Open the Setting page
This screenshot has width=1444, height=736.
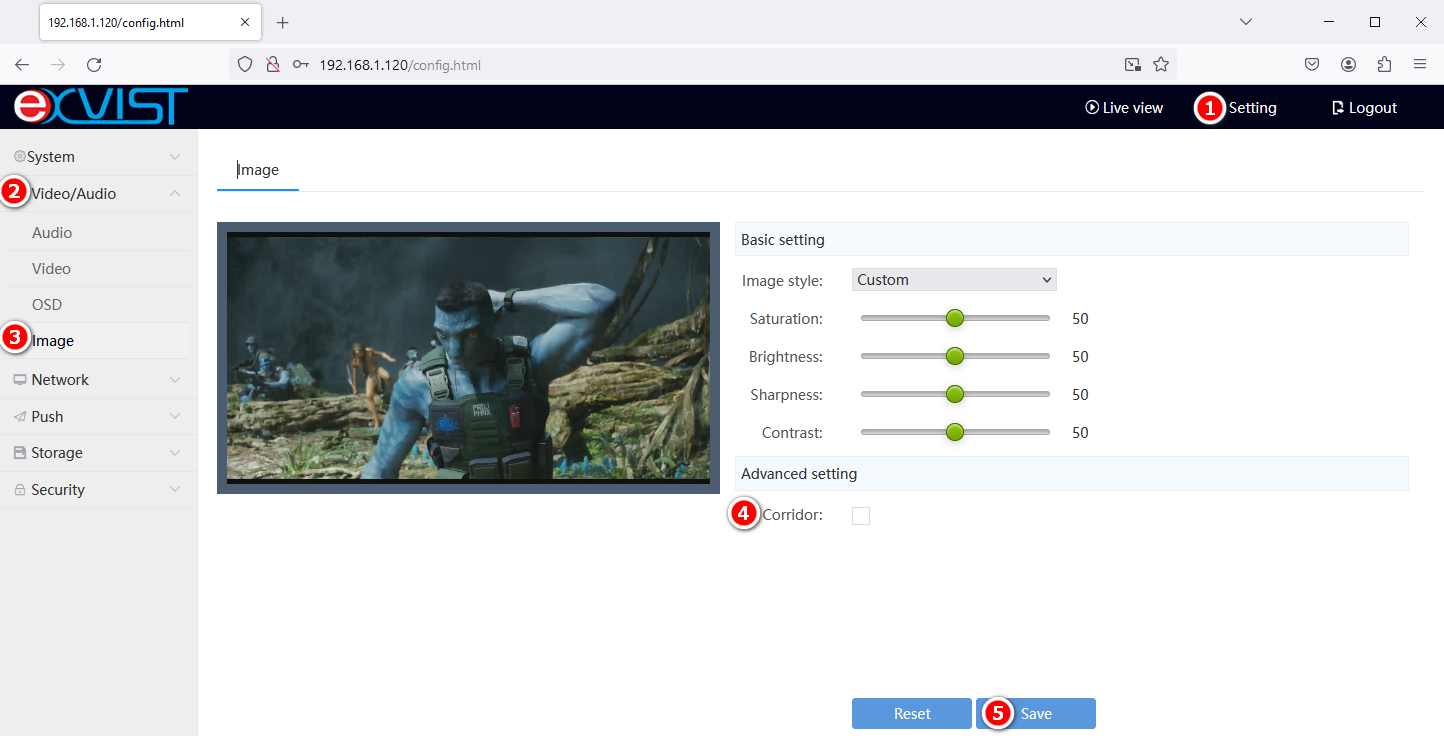1252,108
